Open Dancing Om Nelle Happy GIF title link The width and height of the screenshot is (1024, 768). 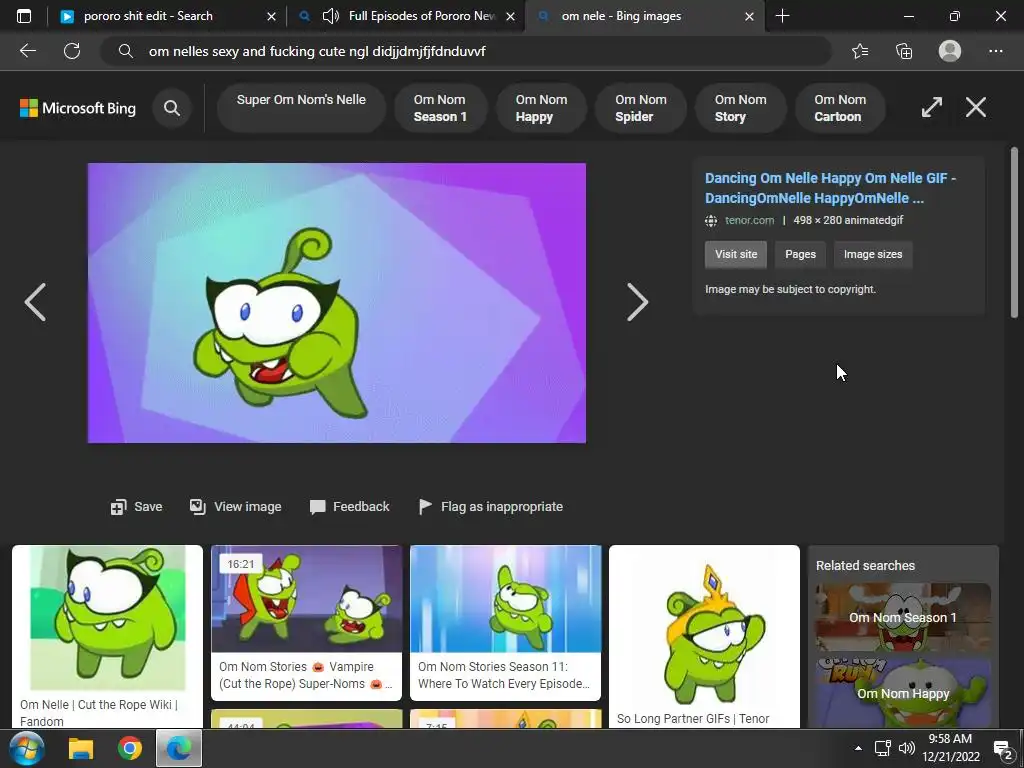tap(830, 188)
